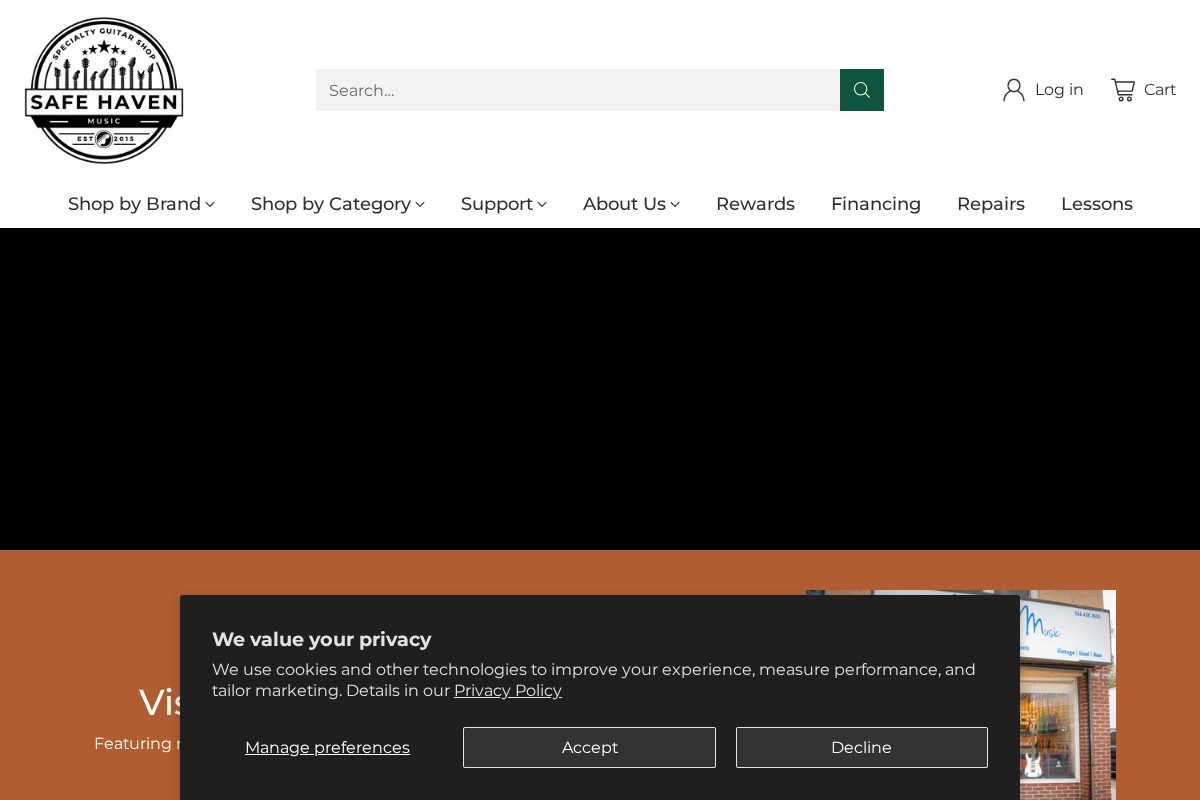Screen dimensions: 1200x800
Task: Click the Safe Haven Music logo
Action: tap(104, 90)
